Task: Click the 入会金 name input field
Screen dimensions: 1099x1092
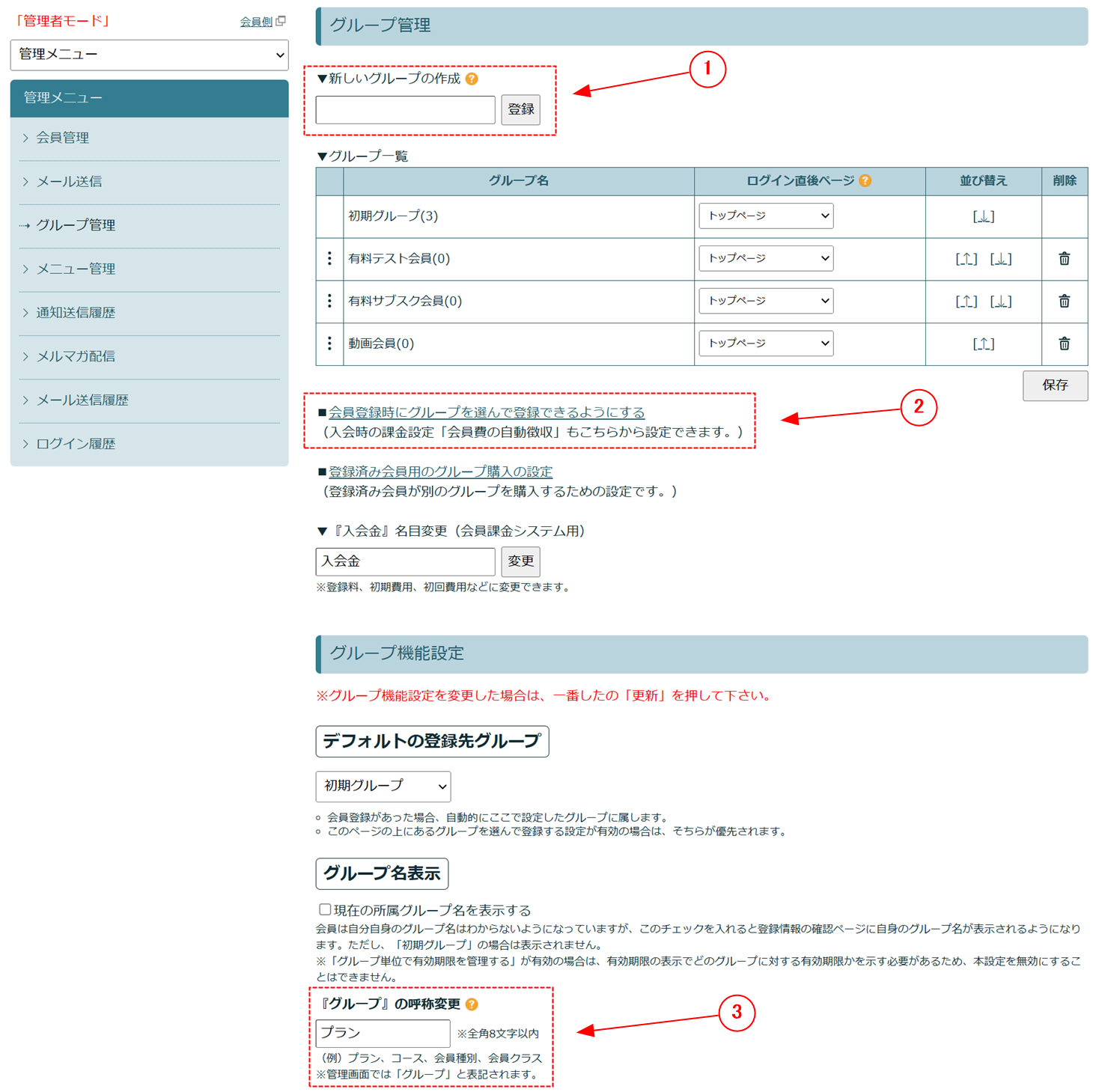Action: (405, 561)
